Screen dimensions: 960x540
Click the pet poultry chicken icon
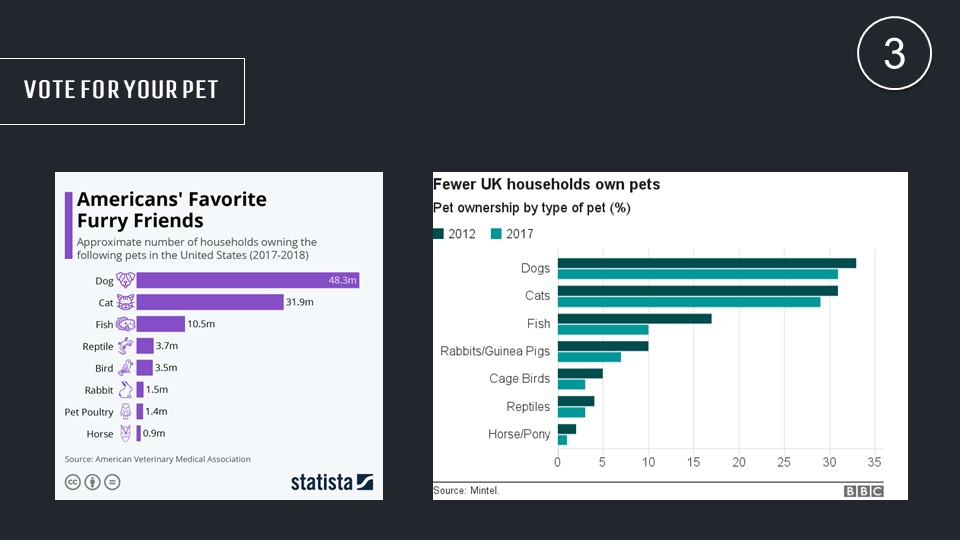pos(125,412)
